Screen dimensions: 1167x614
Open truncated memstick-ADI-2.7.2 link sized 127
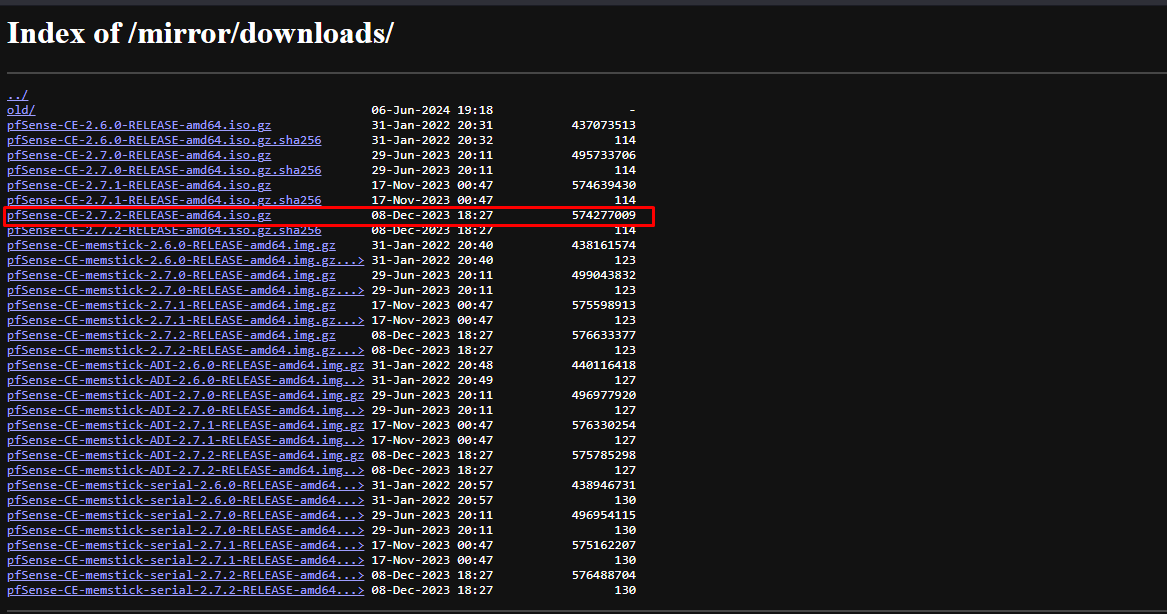click(x=185, y=470)
